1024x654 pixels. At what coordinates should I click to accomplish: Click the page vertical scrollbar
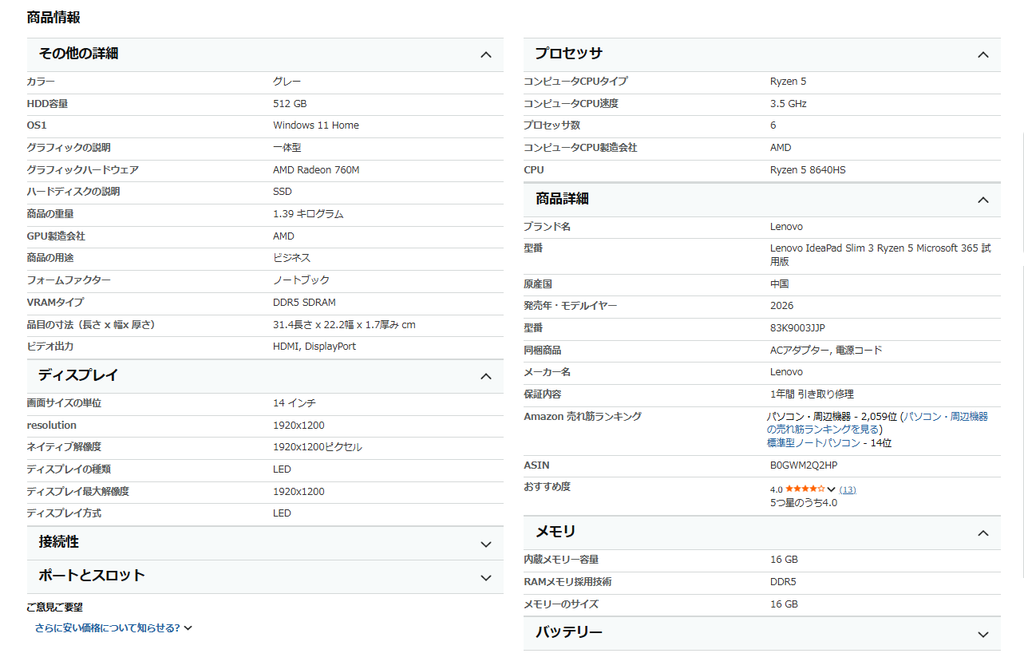(1021, 353)
